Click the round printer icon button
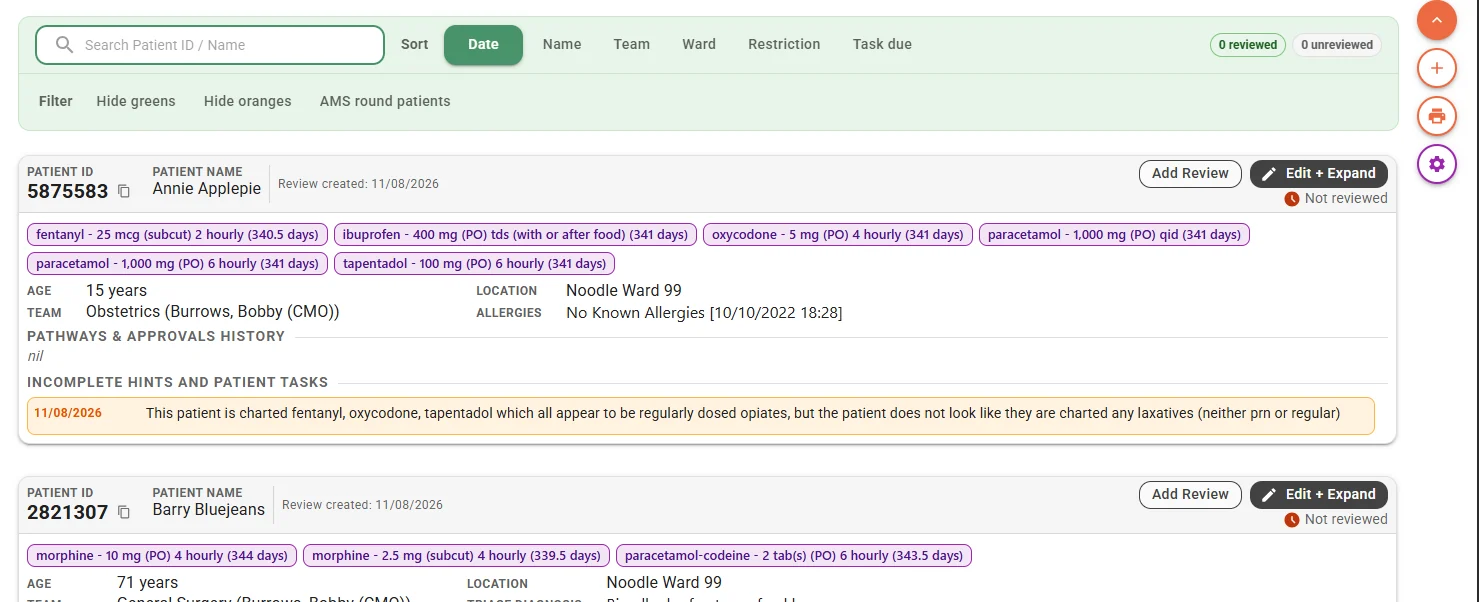Screen dimensions: 1479x602 coord(1437,116)
